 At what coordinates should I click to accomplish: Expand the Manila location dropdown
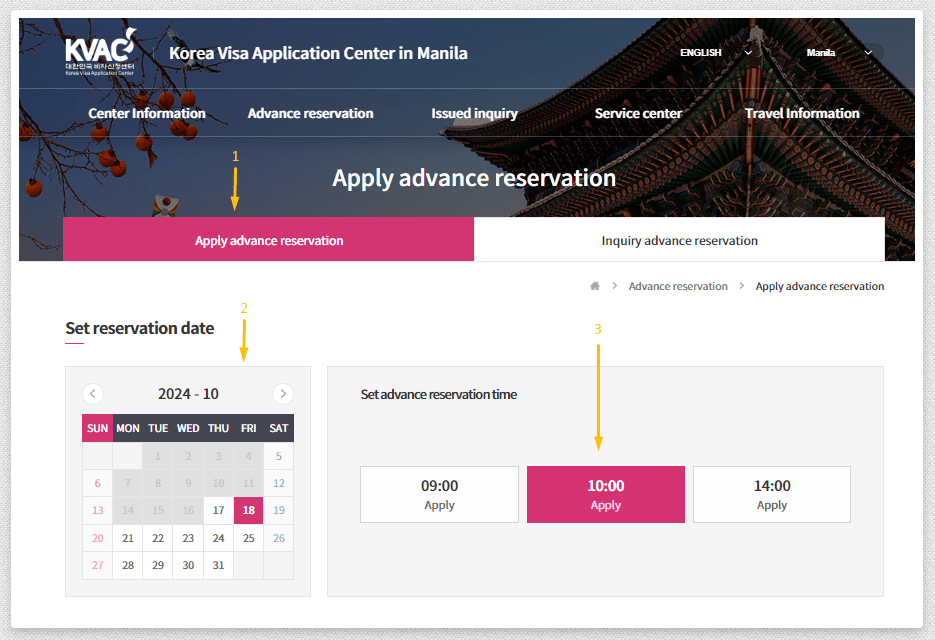[x=838, y=53]
